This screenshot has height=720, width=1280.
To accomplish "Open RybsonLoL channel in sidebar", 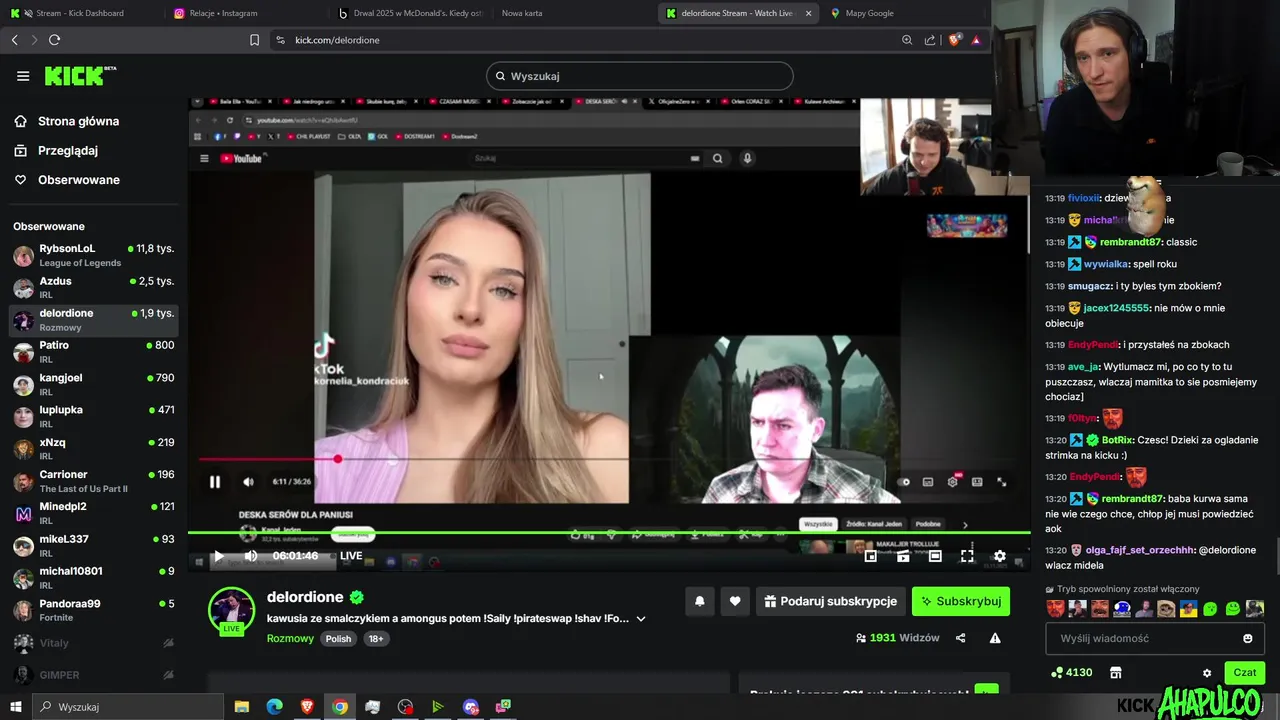I will 94,255.
